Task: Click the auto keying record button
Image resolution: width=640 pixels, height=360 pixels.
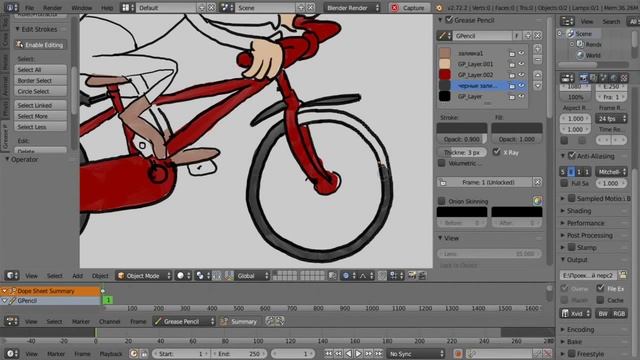Action: click(458, 353)
